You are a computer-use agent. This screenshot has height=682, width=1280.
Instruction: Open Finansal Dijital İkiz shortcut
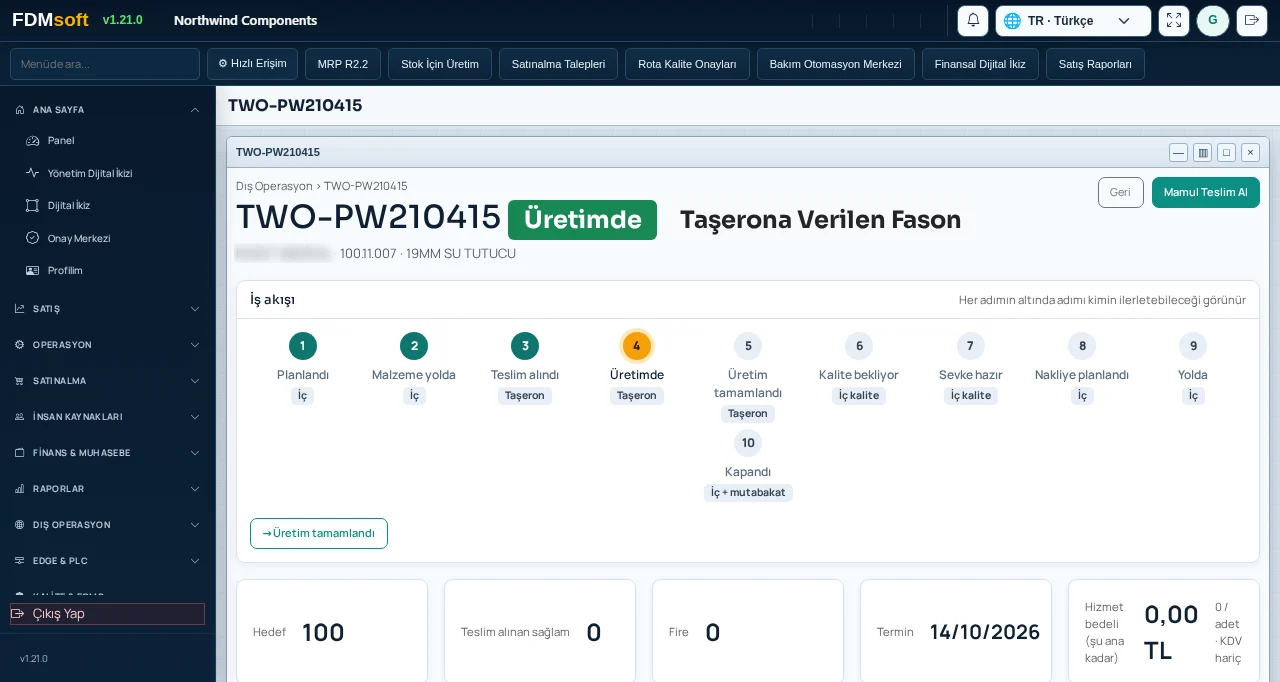[980, 64]
